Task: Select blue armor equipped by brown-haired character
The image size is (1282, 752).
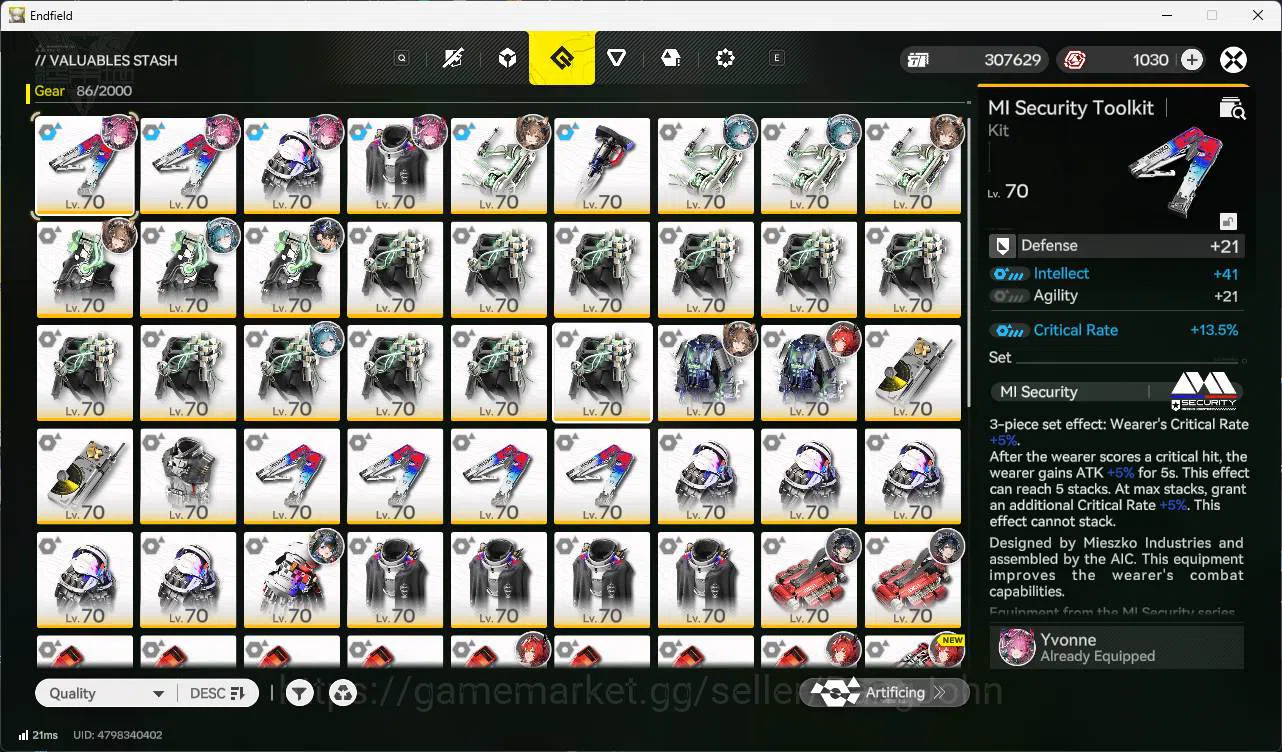Action: pyautogui.click(x=706, y=372)
